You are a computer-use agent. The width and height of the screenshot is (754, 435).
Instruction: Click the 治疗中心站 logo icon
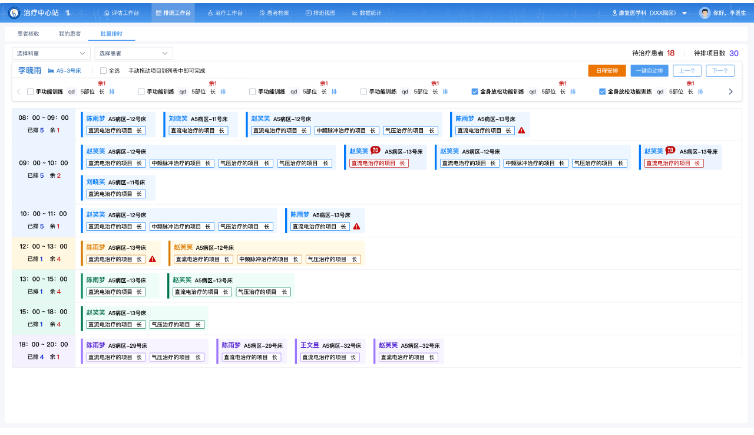tap(14, 13)
